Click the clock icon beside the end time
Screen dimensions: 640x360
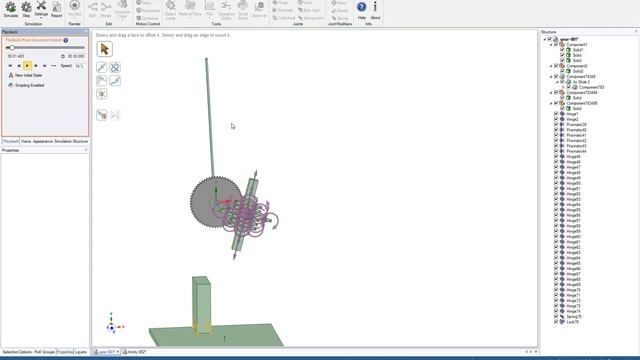[x=63, y=56]
